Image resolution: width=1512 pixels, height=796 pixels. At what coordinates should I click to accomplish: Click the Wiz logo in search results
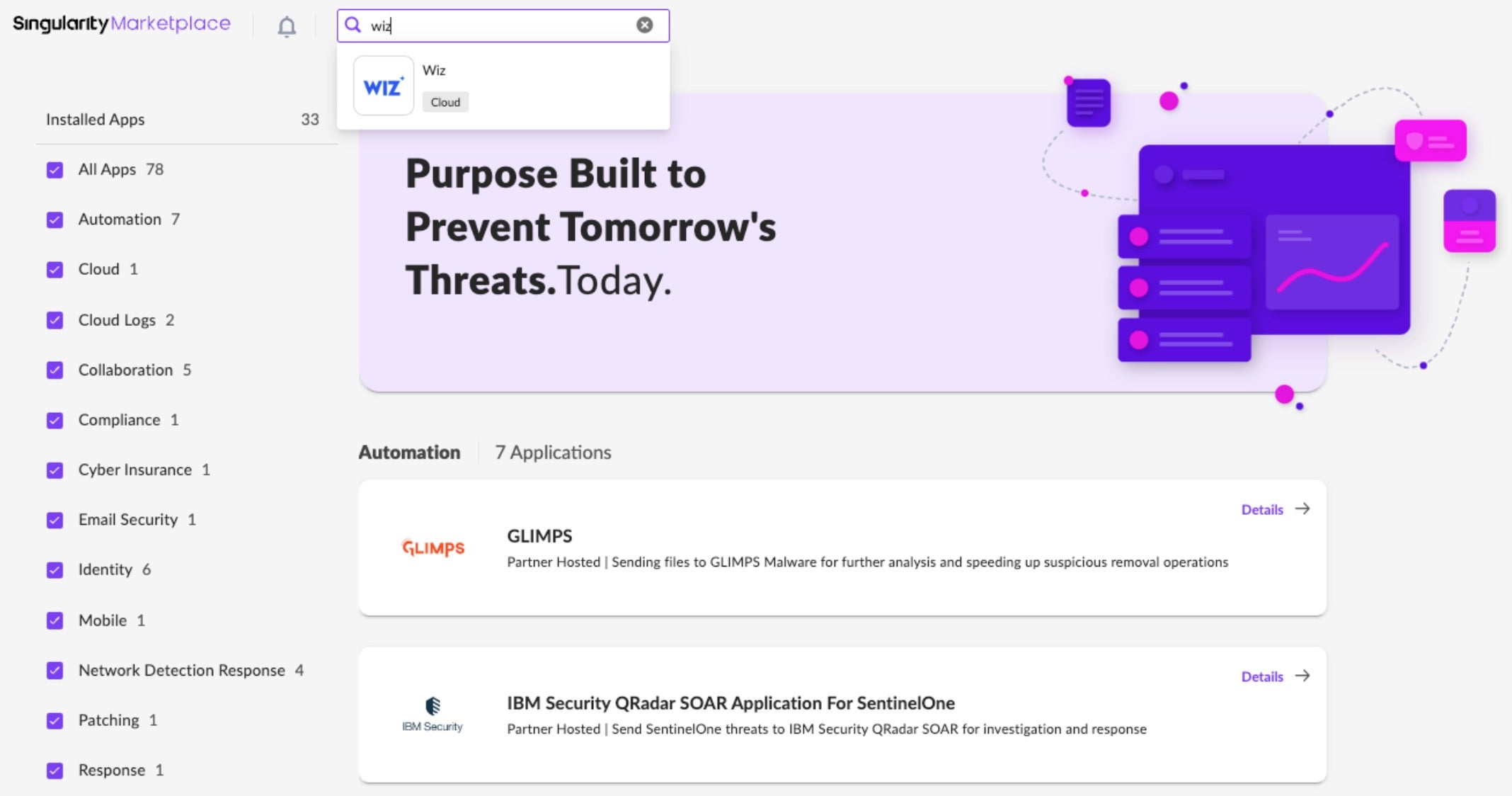click(x=383, y=86)
